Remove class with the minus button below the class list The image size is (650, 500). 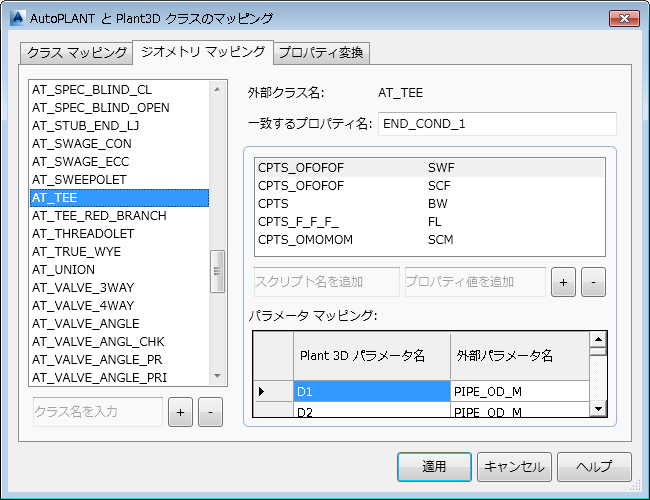pos(210,412)
